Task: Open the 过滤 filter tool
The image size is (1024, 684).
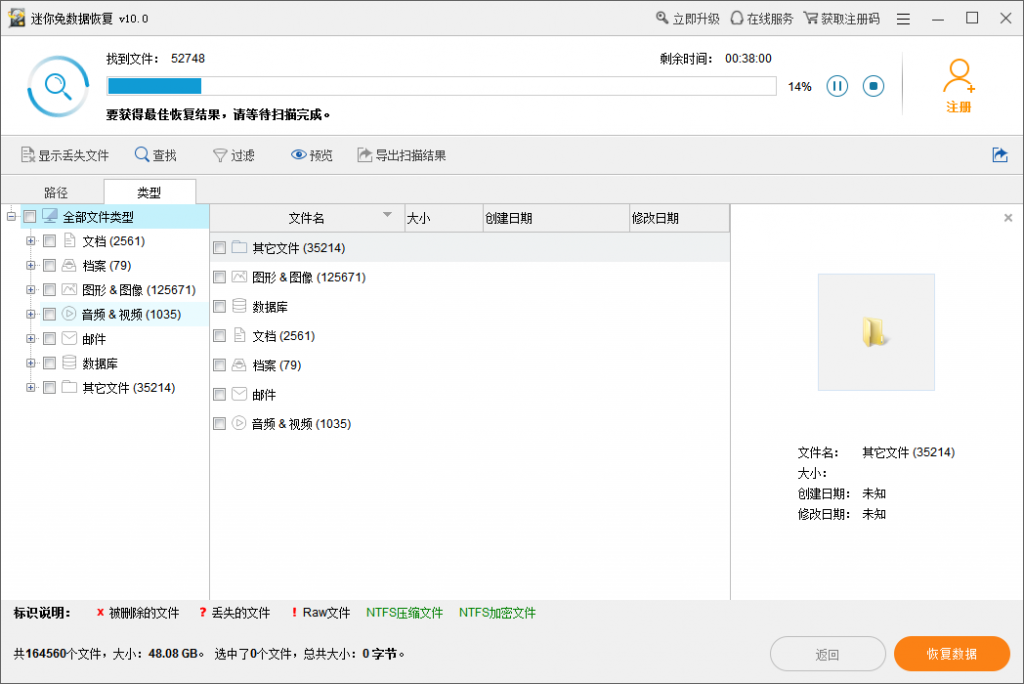Action: pyautogui.click(x=233, y=155)
